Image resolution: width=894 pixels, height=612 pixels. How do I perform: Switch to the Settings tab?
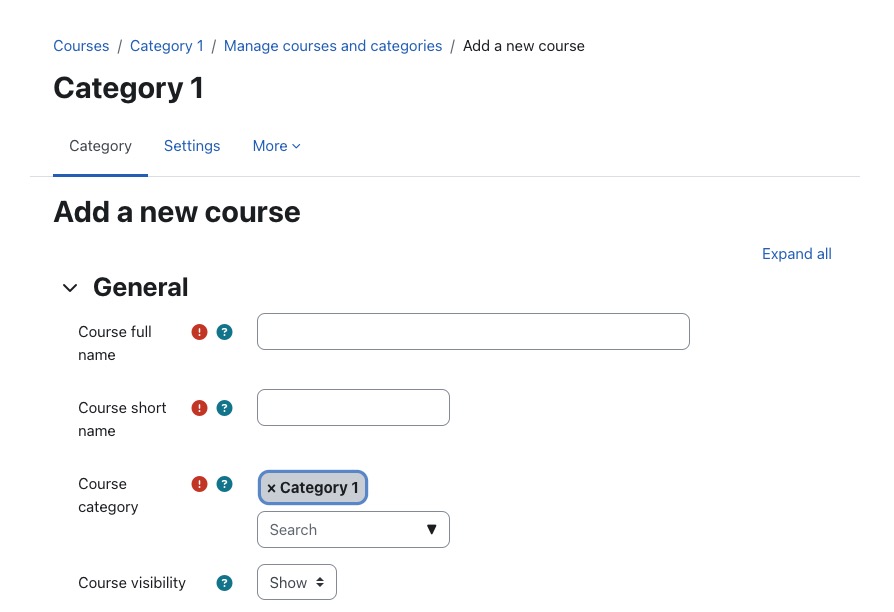tap(192, 146)
